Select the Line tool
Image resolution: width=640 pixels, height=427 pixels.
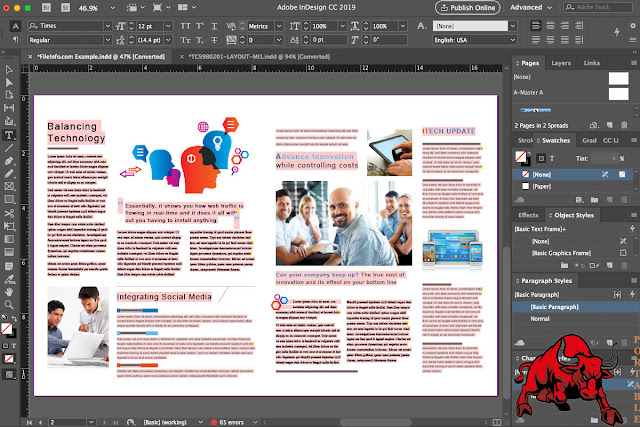pos(9,148)
